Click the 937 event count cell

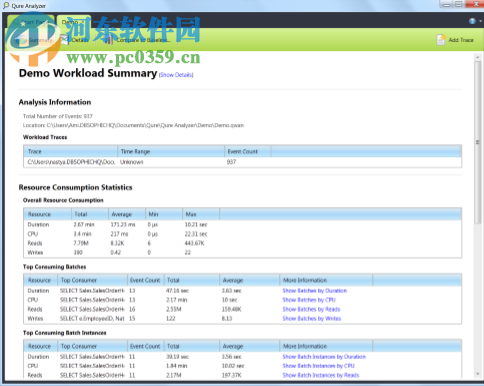click(231, 162)
